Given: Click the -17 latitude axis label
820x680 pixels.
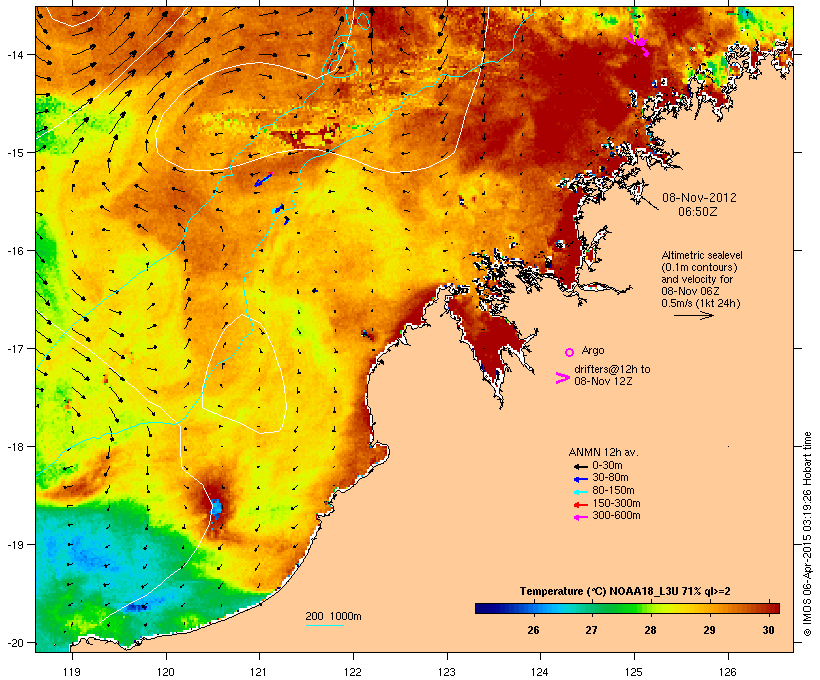Looking at the screenshot, I should click(x=14, y=349).
